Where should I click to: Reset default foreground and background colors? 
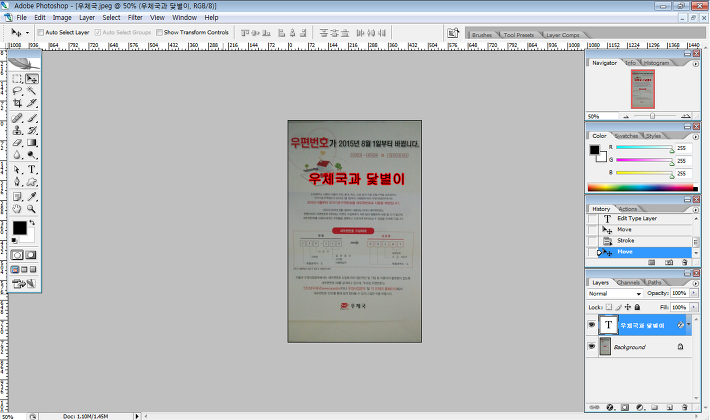pyautogui.click(x=14, y=240)
